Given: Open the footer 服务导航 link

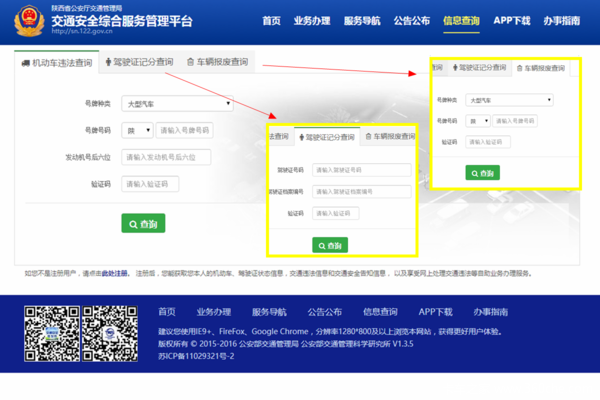Looking at the screenshot, I should 269,312.
